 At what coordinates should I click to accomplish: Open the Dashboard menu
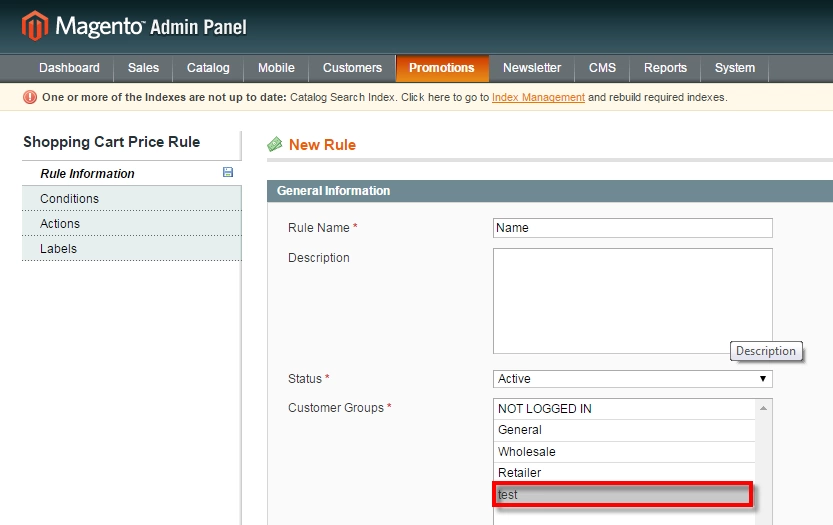coord(69,68)
